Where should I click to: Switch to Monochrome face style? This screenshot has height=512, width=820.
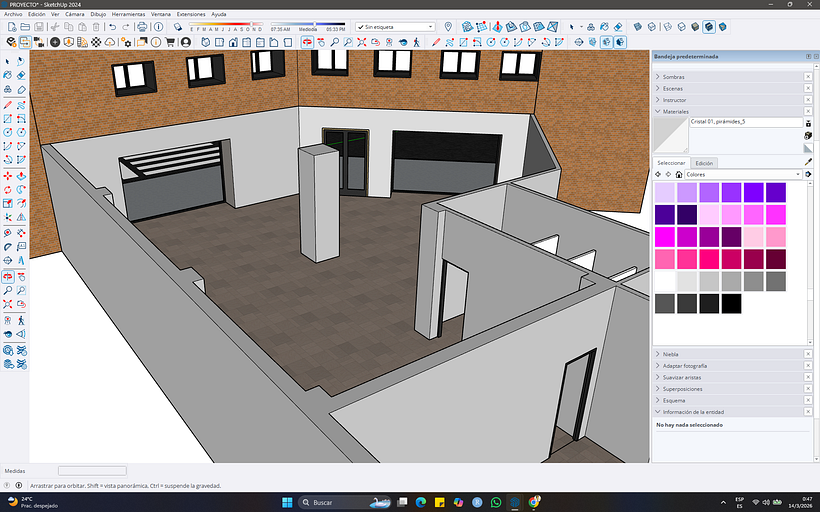point(723,27)
